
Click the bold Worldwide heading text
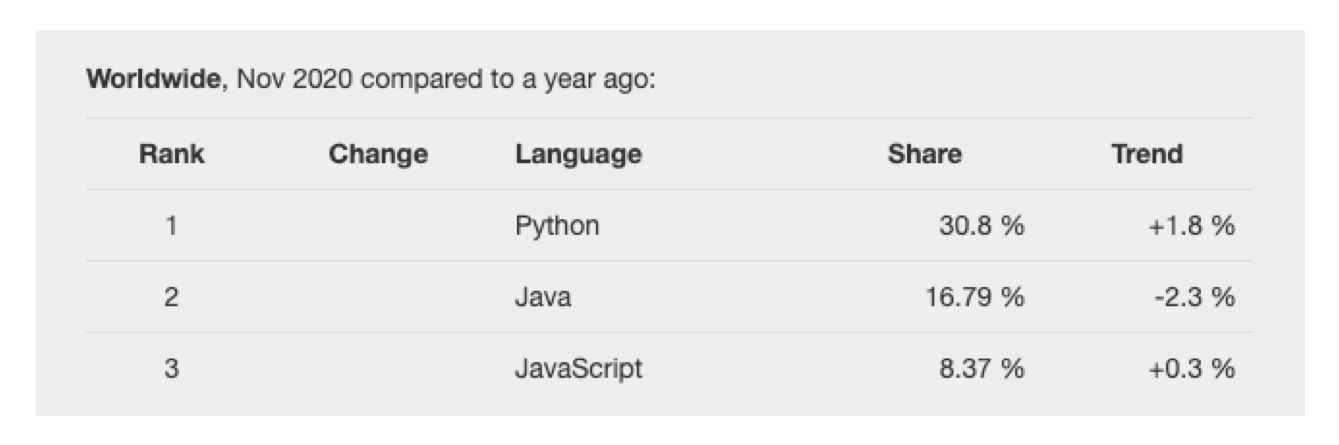pos(153,79)
